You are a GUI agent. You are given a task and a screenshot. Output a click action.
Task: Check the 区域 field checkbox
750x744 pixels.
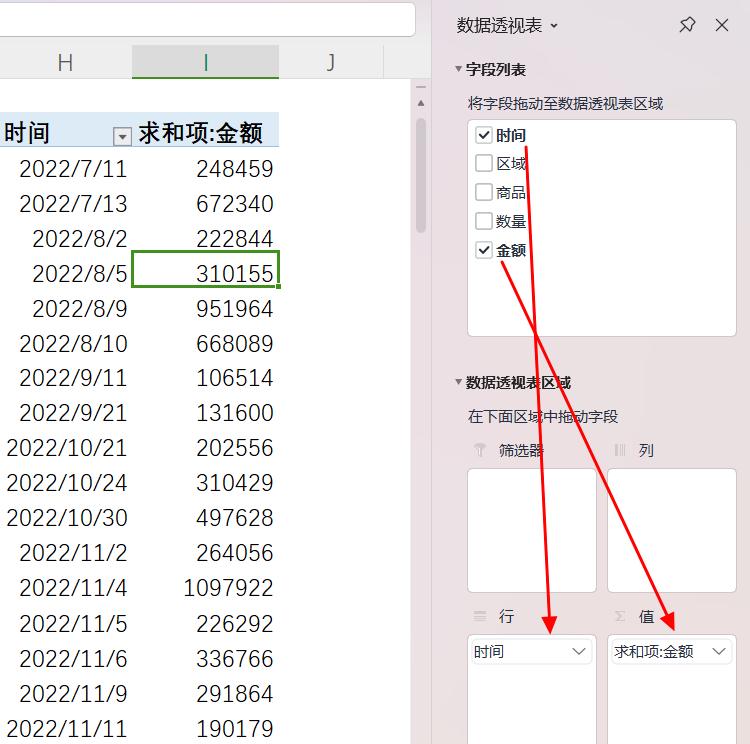[484, 164]
